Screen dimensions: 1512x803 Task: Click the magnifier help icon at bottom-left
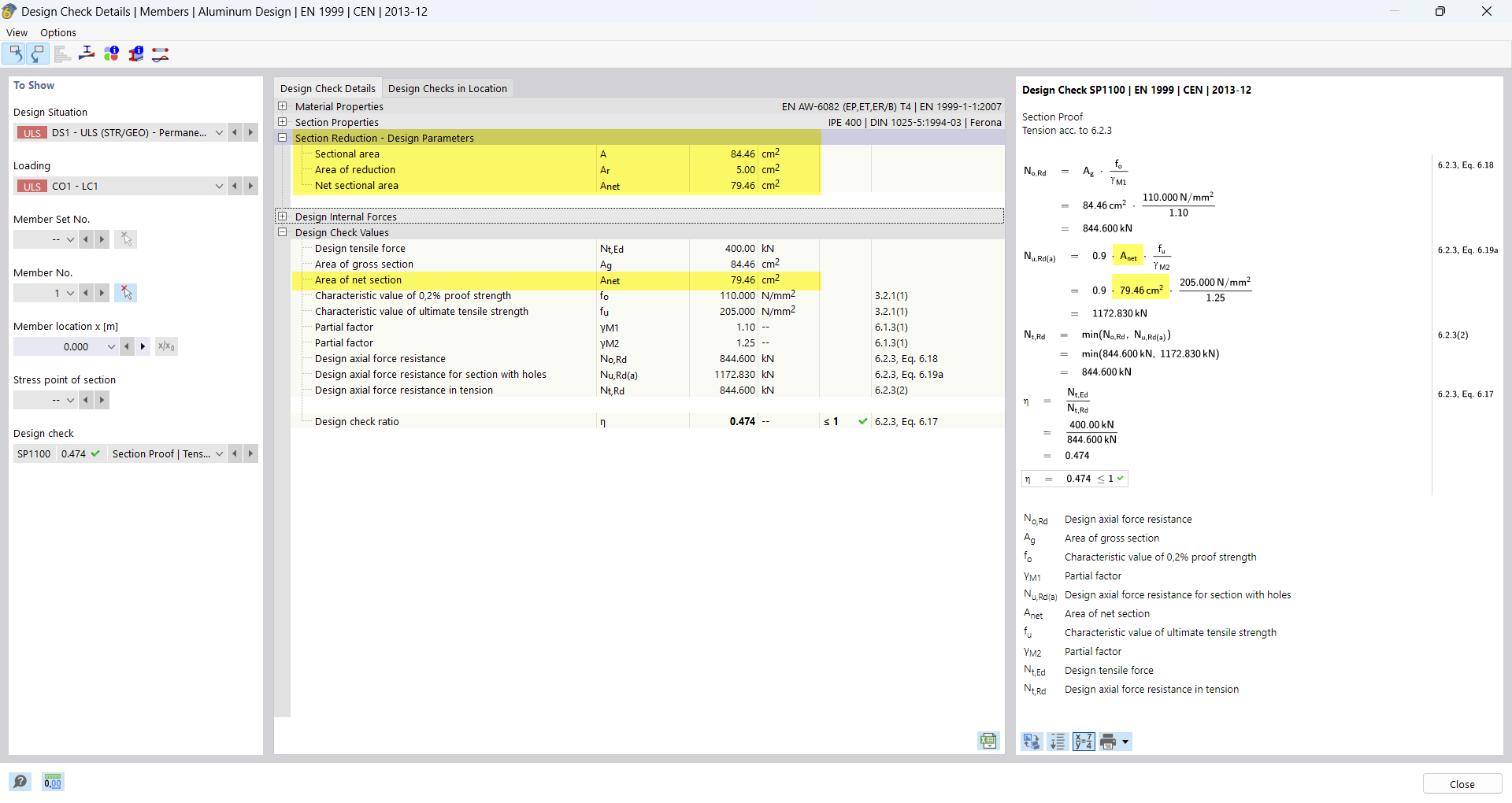click(20, 782)
